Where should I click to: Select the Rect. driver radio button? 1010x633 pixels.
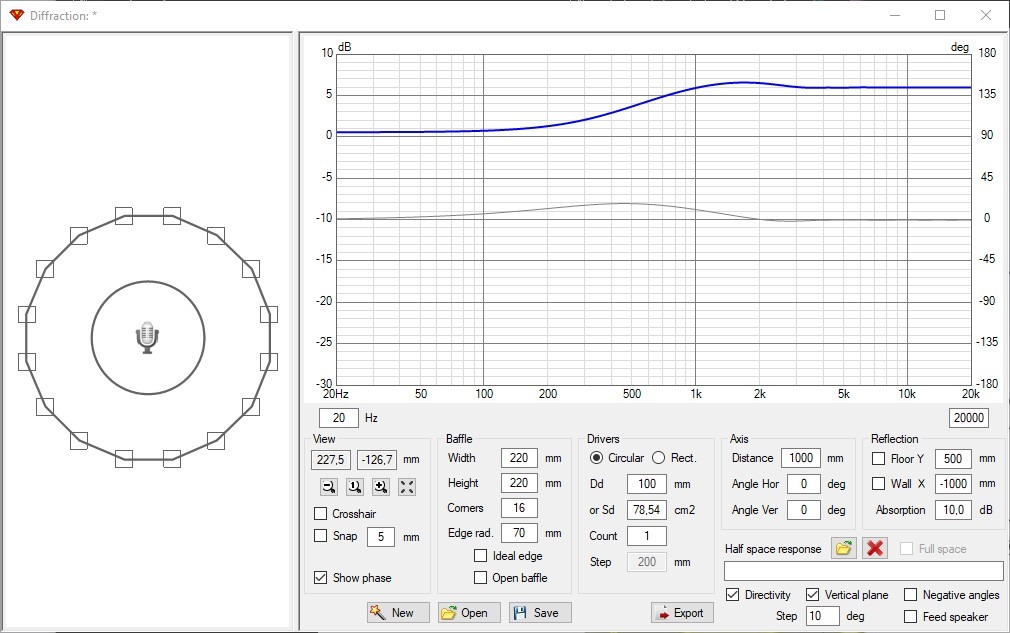tap(658, 458)
